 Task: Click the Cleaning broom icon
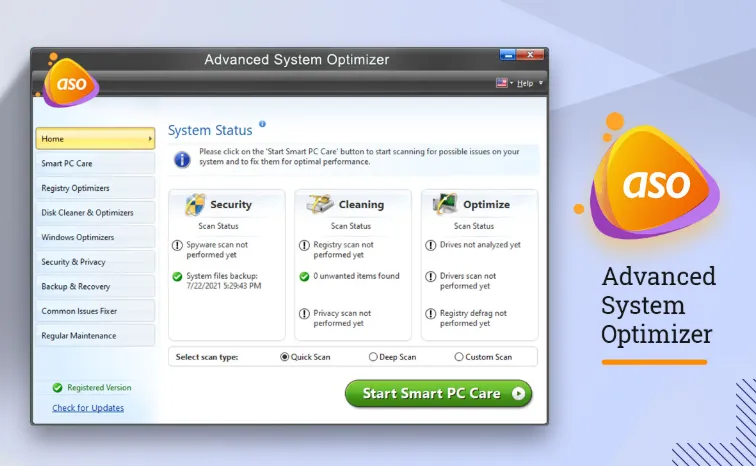320,204
